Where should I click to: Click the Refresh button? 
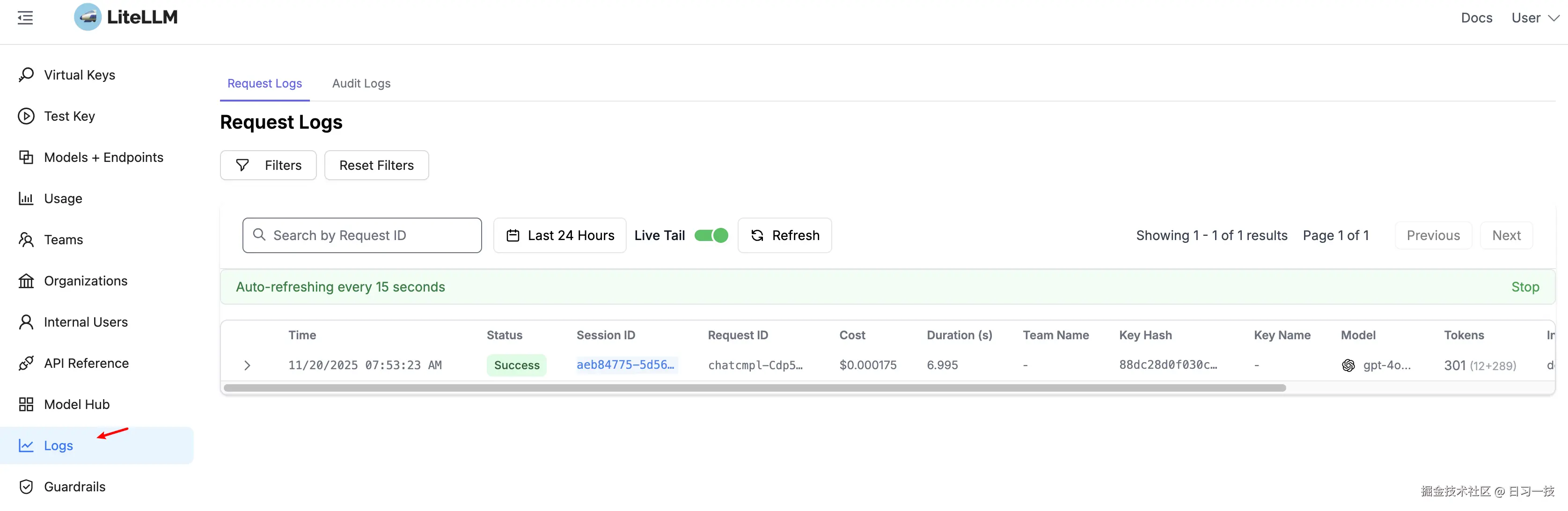(784, 235)
